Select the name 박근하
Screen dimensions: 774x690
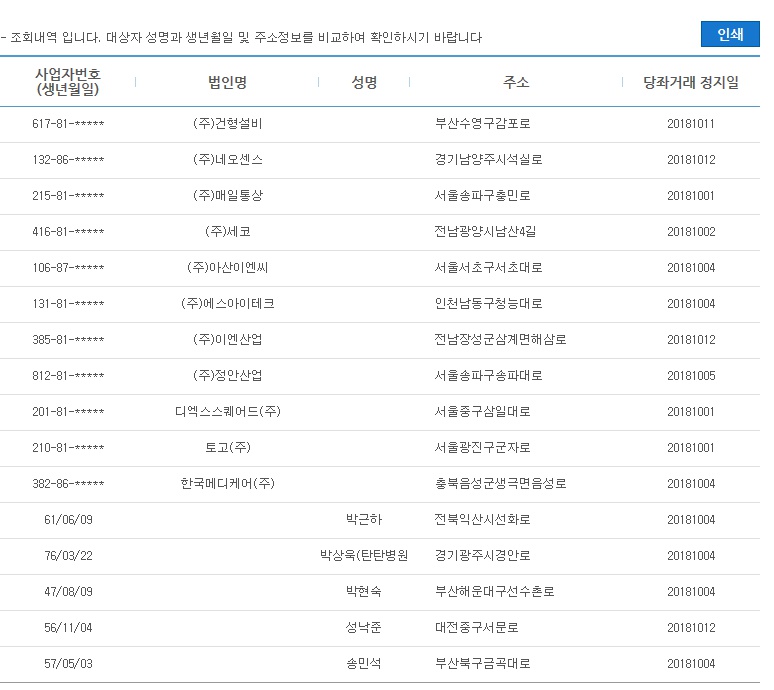coord(364,520)
